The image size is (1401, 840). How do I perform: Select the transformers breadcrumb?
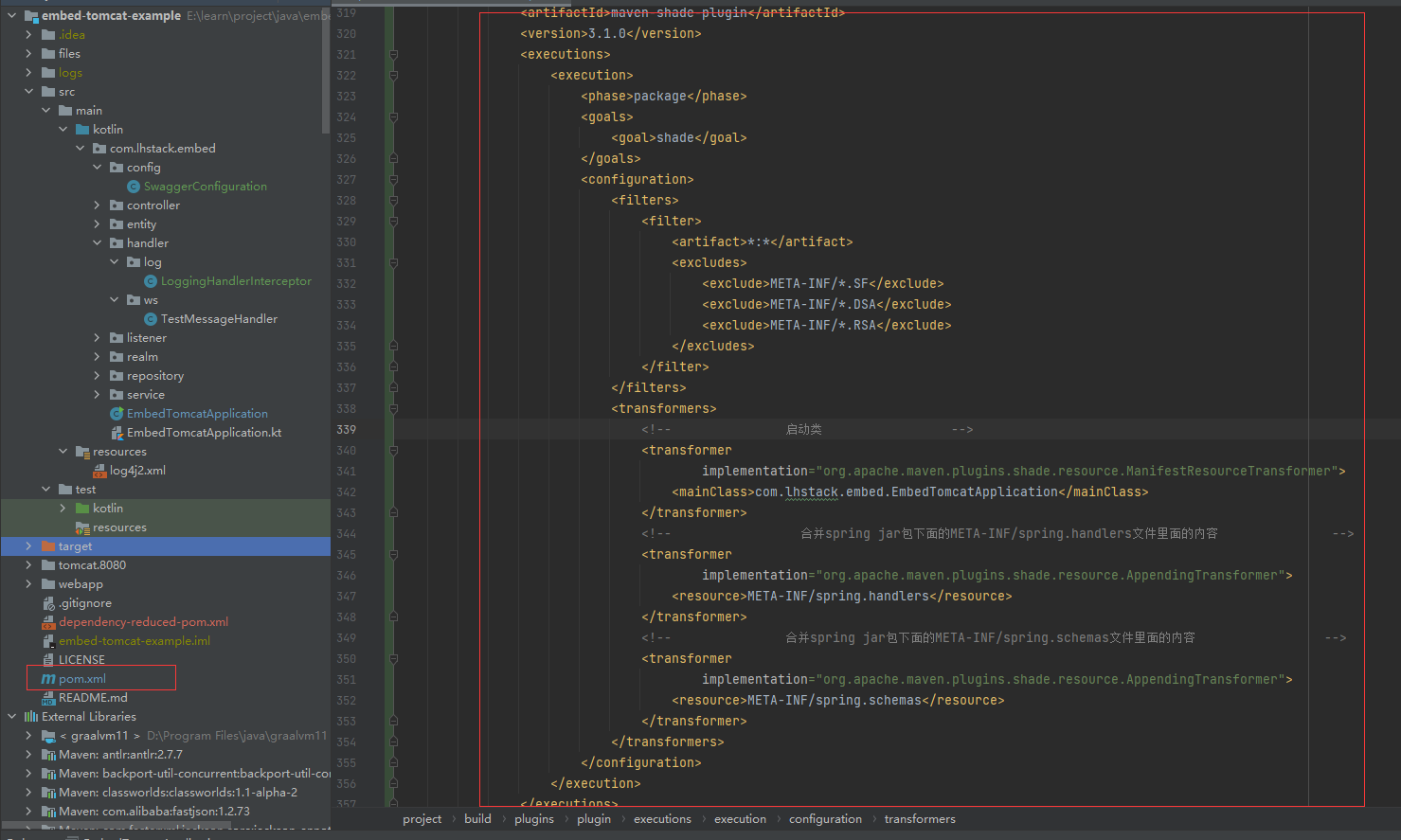click(x=920, y=819)
